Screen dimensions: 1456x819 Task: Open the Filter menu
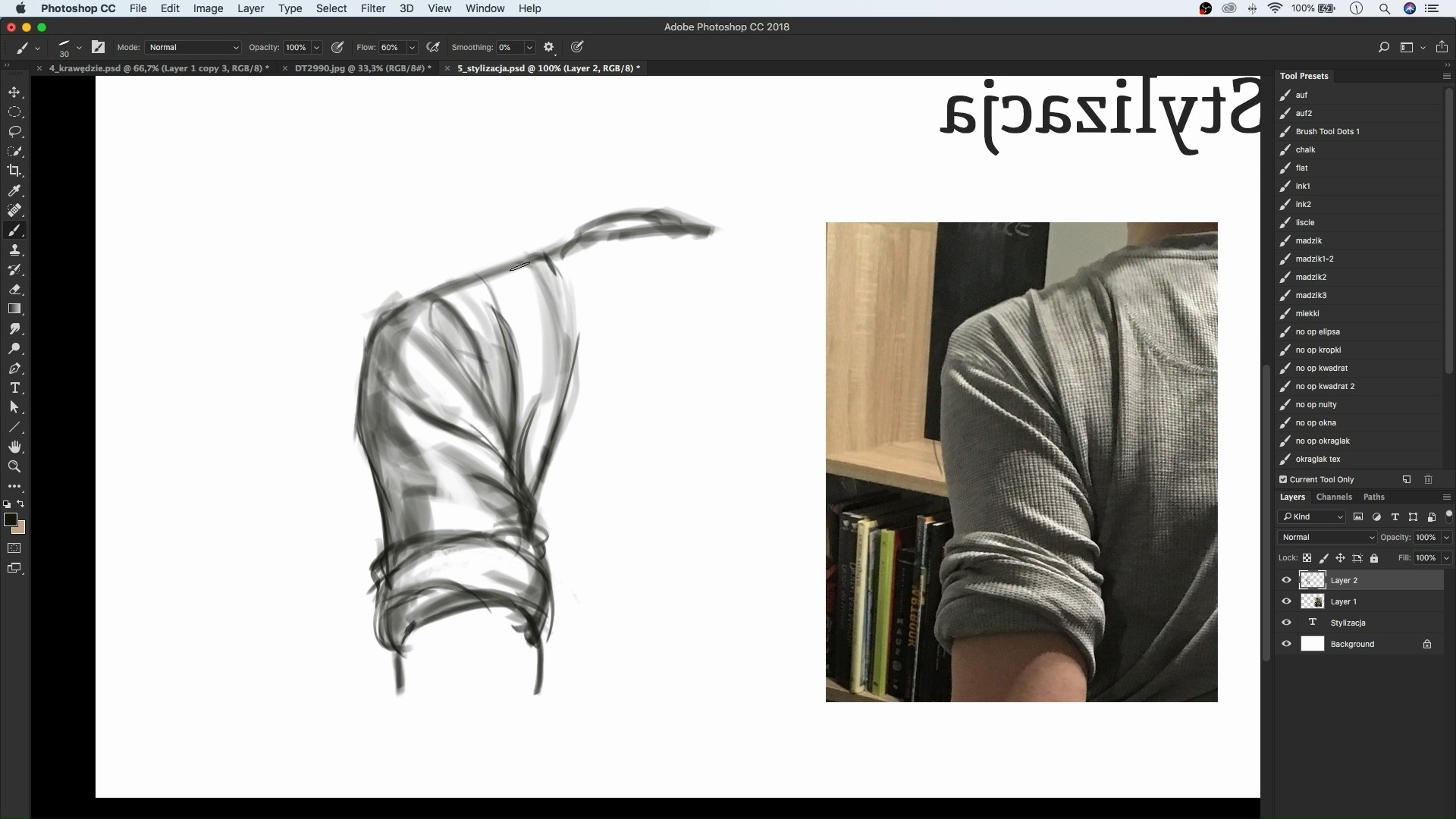[x=372, y=8]
